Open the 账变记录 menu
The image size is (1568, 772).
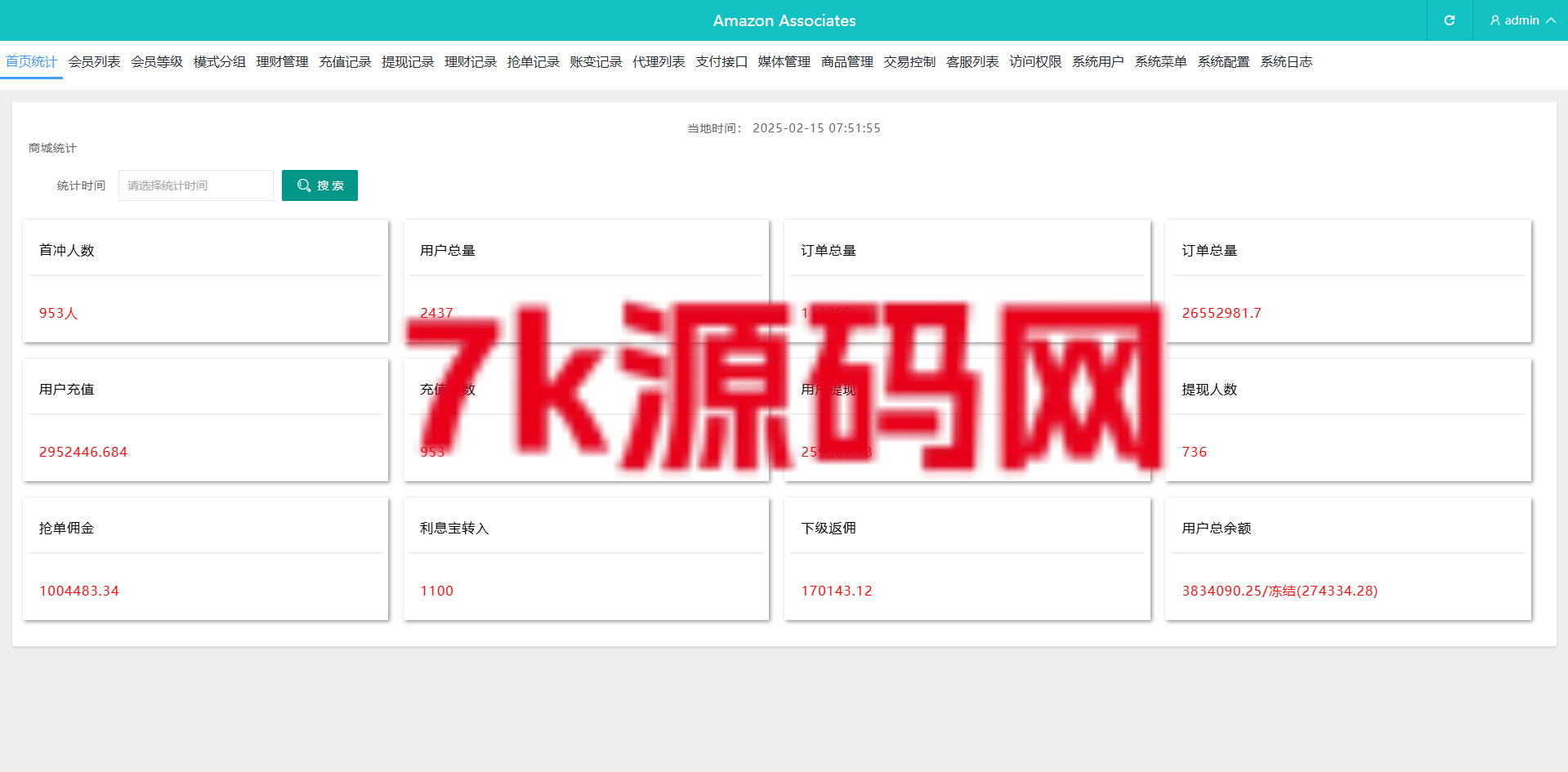[596, 61]
